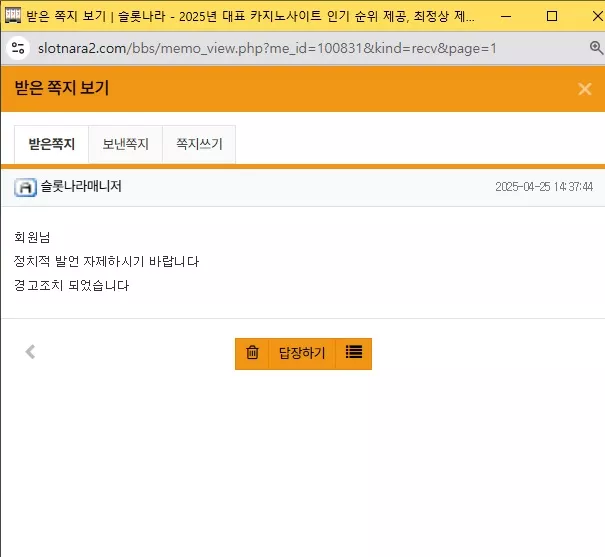Maximize the browser popup window

[552, 16]
